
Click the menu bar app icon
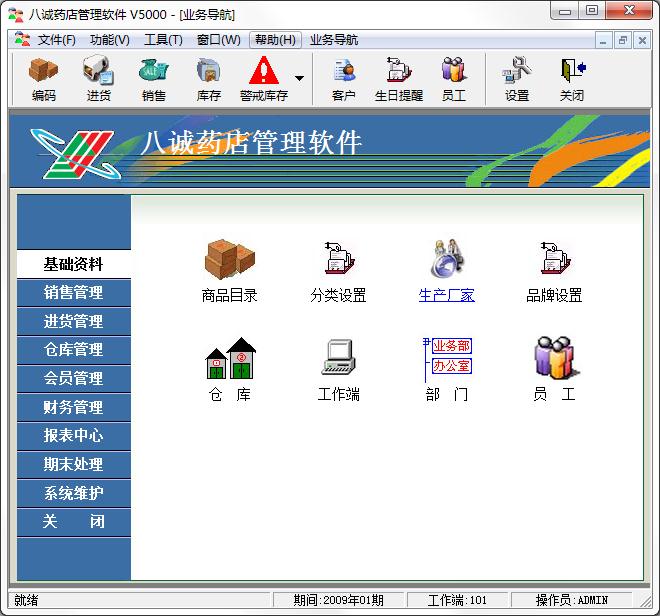click(x=22, y=39)
